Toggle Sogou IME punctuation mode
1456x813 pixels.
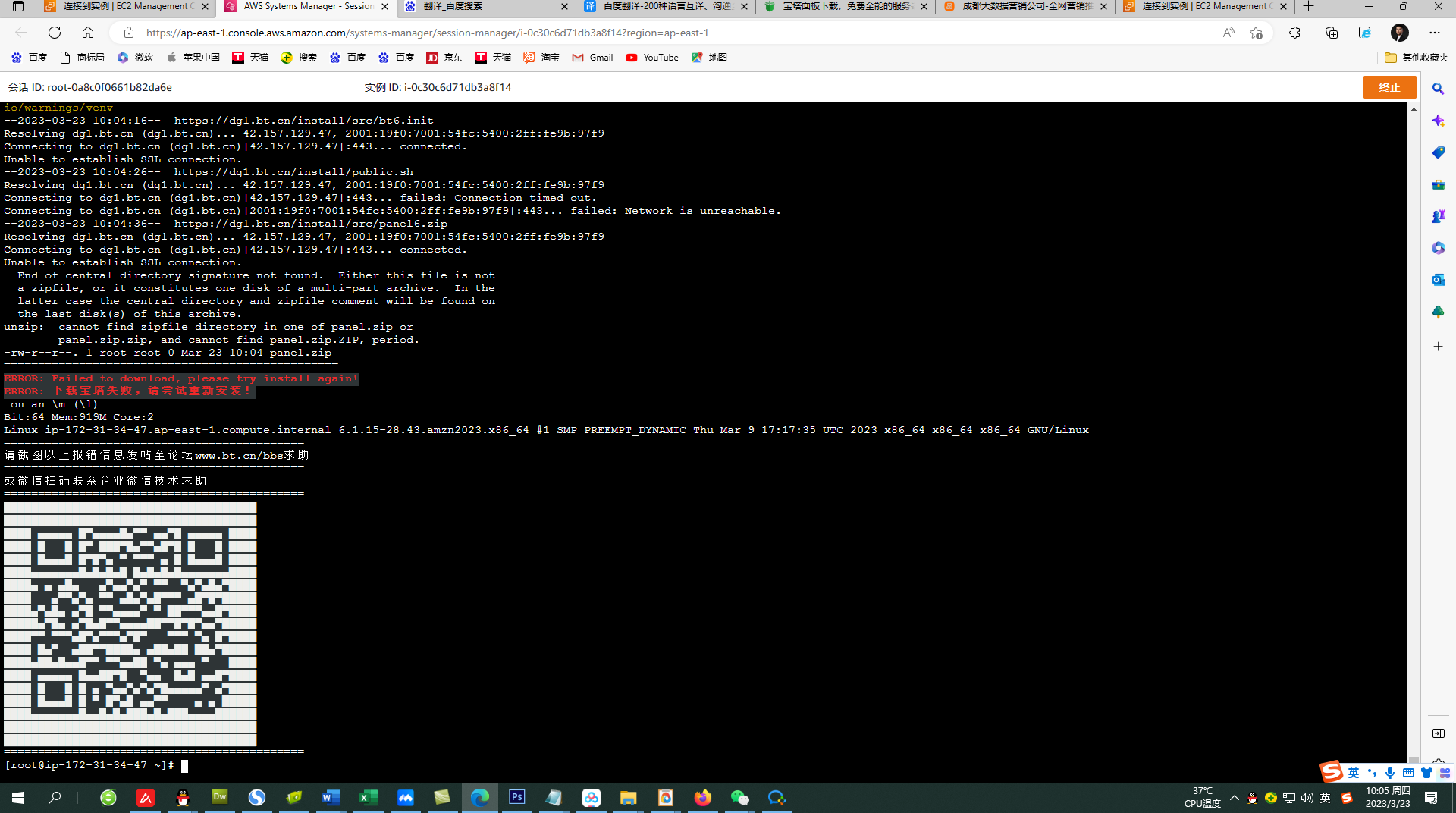coord(1372,773)
